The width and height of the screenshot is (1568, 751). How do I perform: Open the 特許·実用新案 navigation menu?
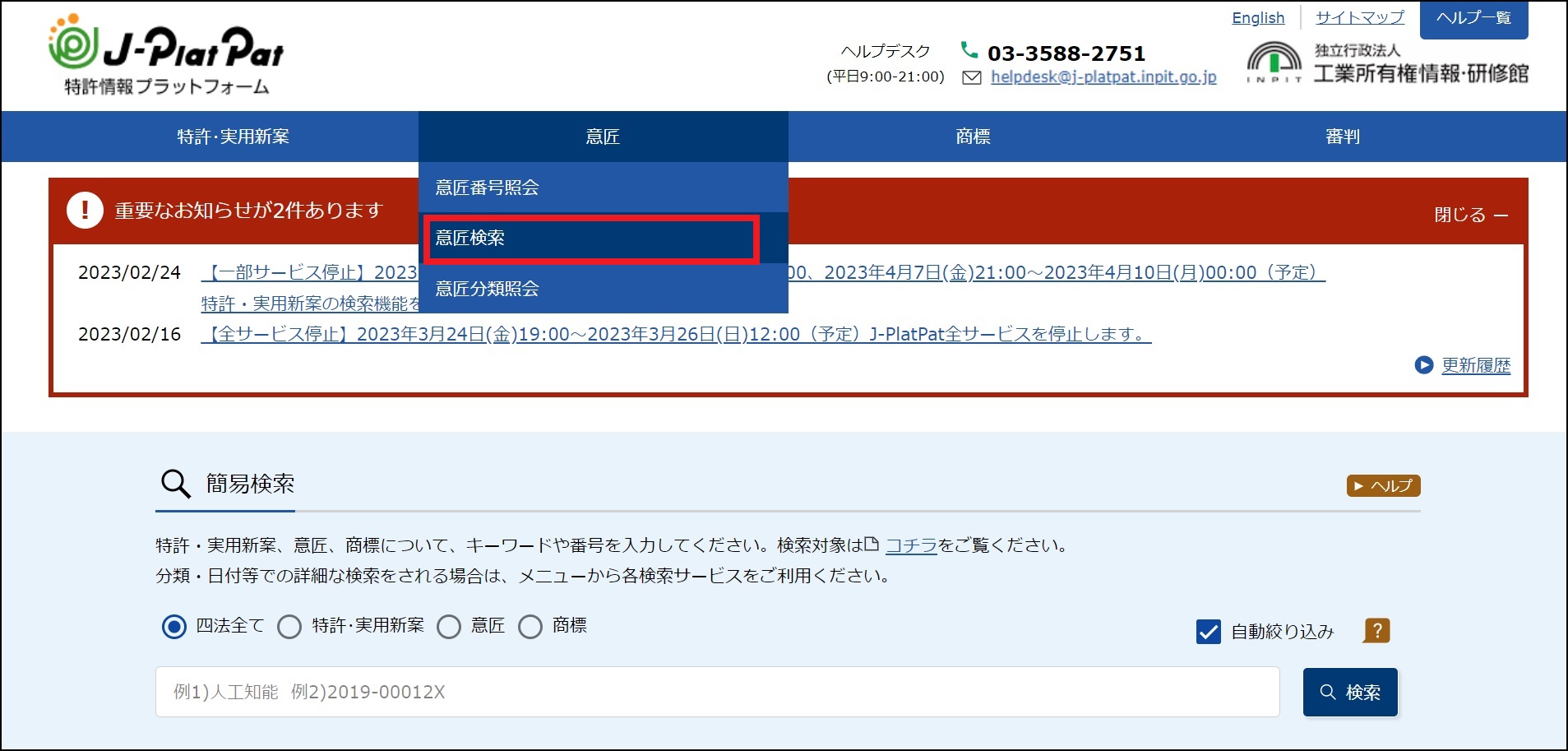234,137
